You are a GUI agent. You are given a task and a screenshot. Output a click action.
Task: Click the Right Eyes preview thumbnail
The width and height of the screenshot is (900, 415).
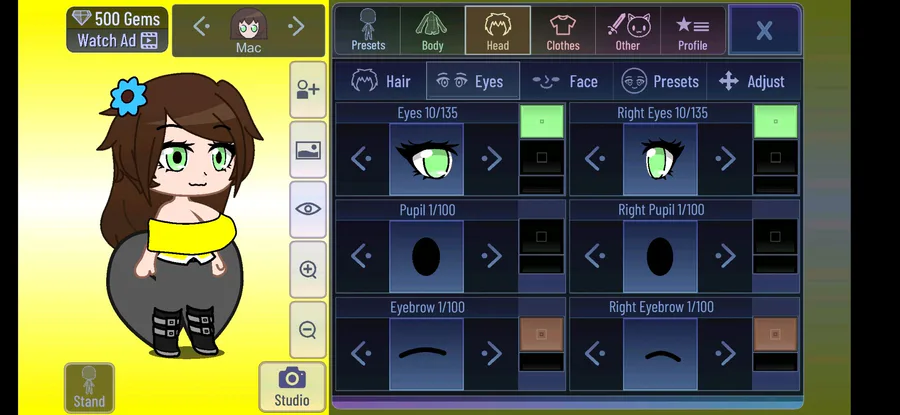pyautogui.click(x=660, y=160)
